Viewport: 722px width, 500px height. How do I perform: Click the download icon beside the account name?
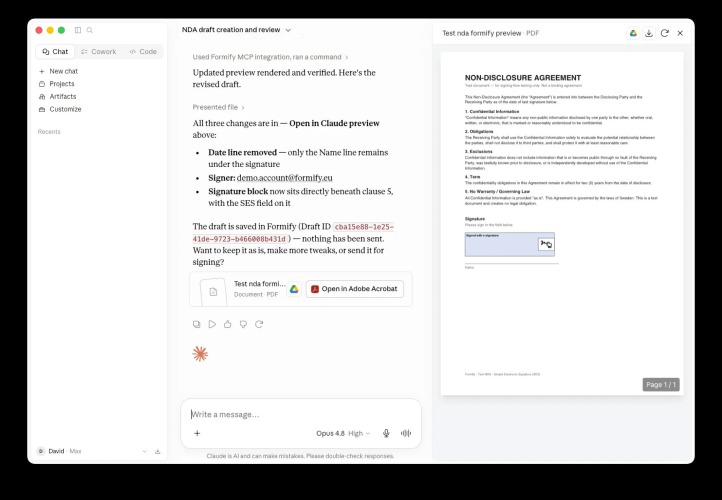click(x=157, y=451)
